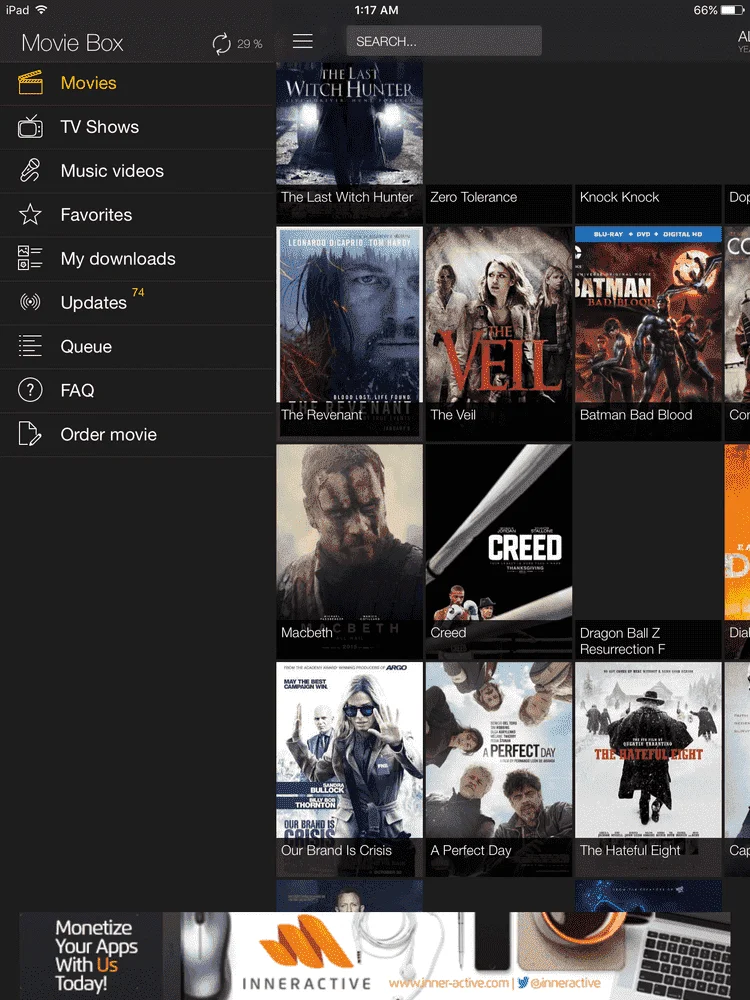This screenshot has width=750, height=1000.
Task: Go to Favorites label
Action: pyautogui.click(x=96, y=215)
